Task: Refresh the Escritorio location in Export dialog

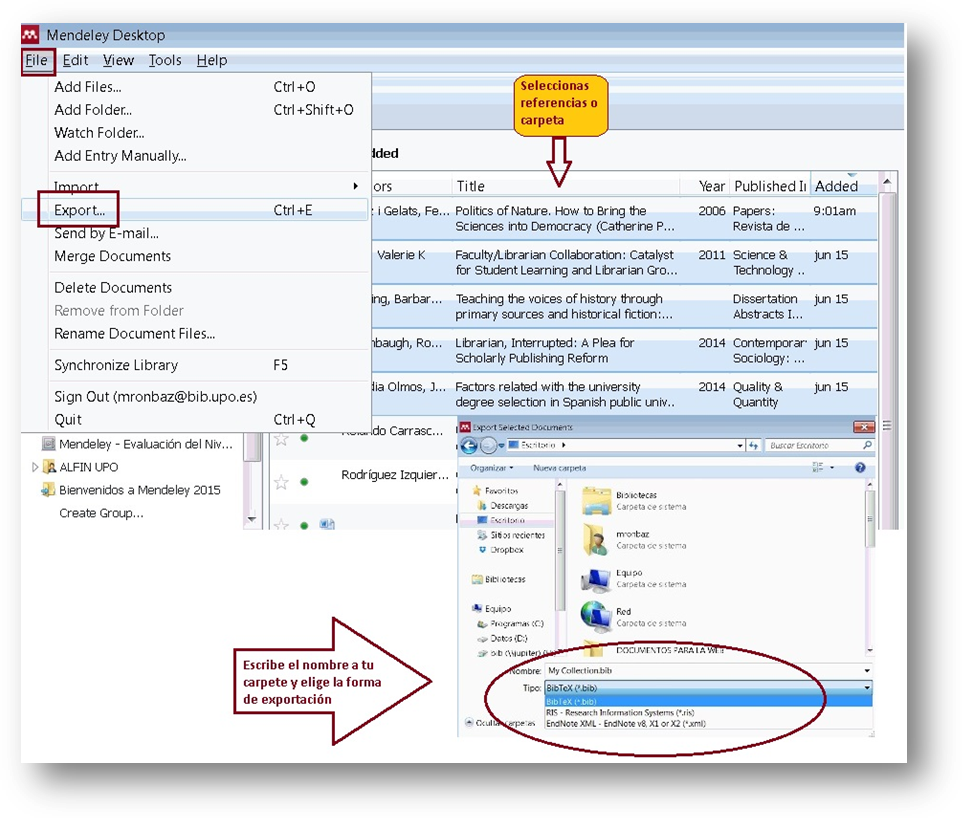Action: click(753, 446)
